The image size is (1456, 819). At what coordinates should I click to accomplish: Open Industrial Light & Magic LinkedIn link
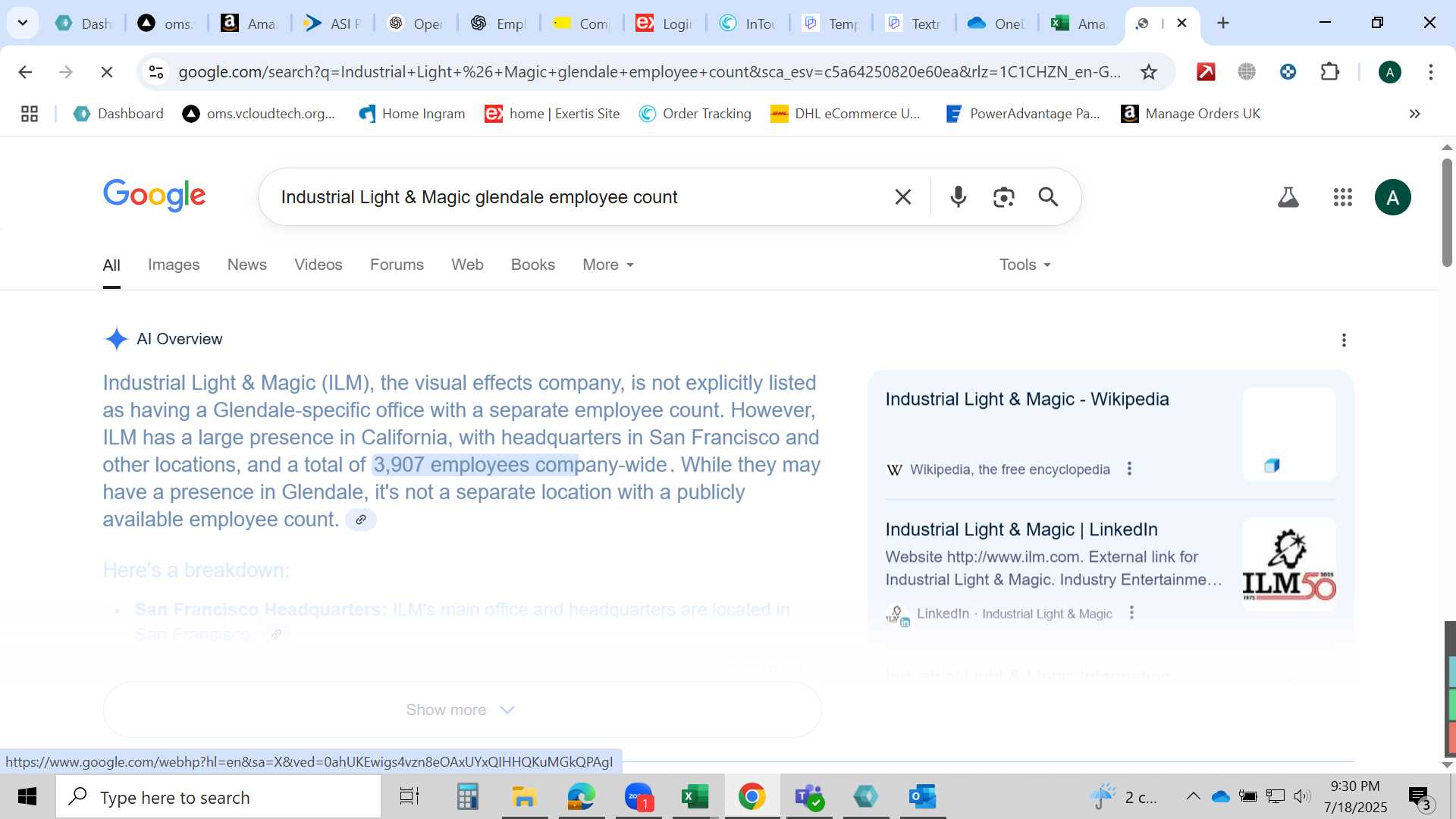[1021, 529]
